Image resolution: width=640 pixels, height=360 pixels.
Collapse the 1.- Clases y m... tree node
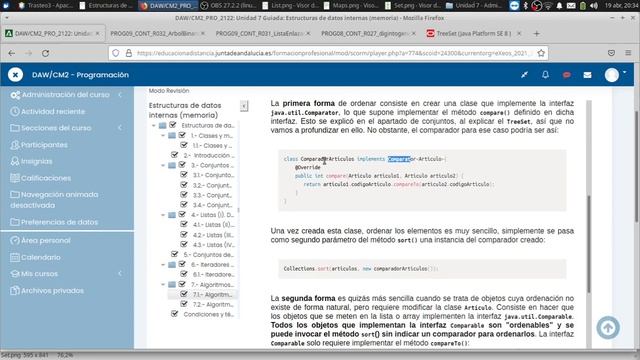(163, 136)
